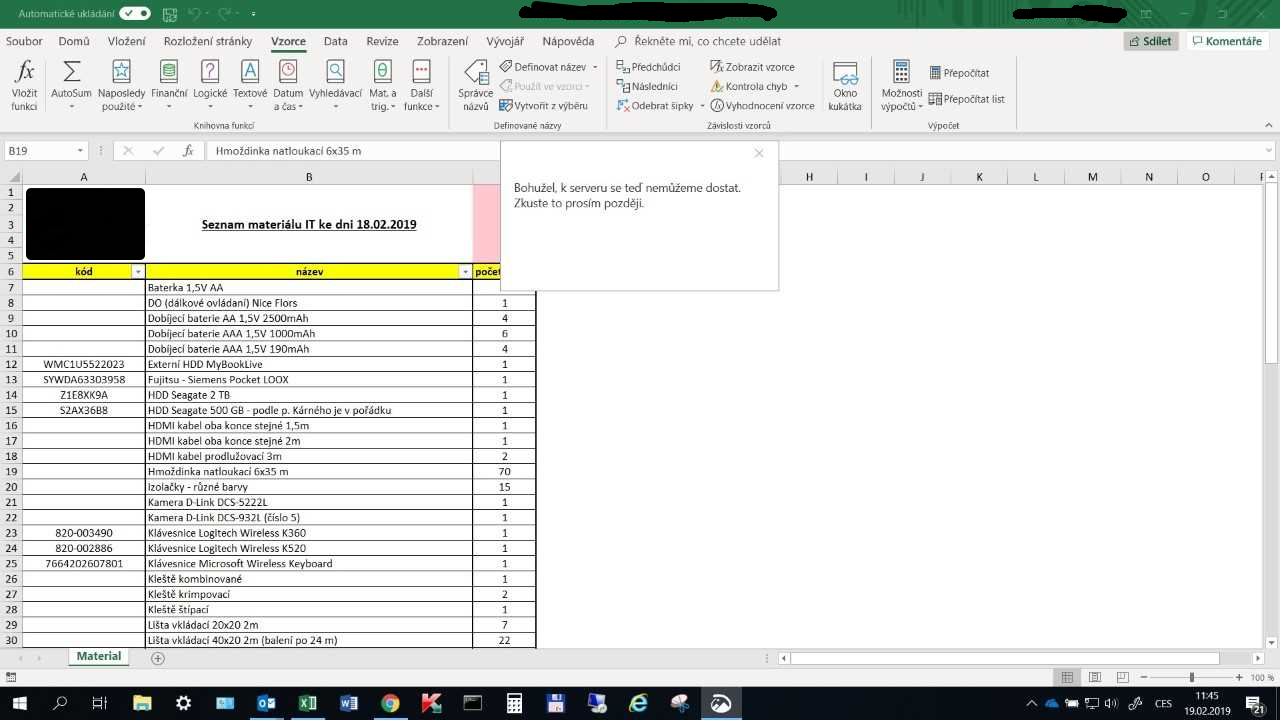
Task: Switch to Normal view icon in status bar
Action: pyautogui.click(x=1067, y=677)
